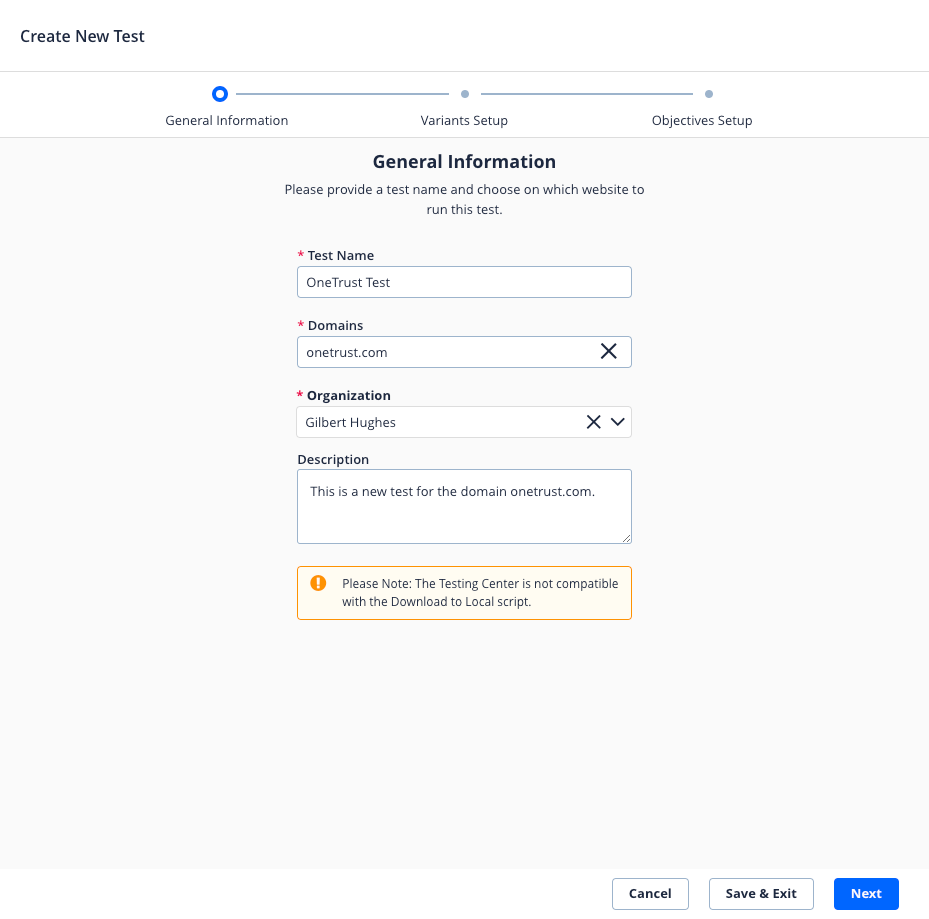Expand the Organization dropdown chevron

click(618, 422)
